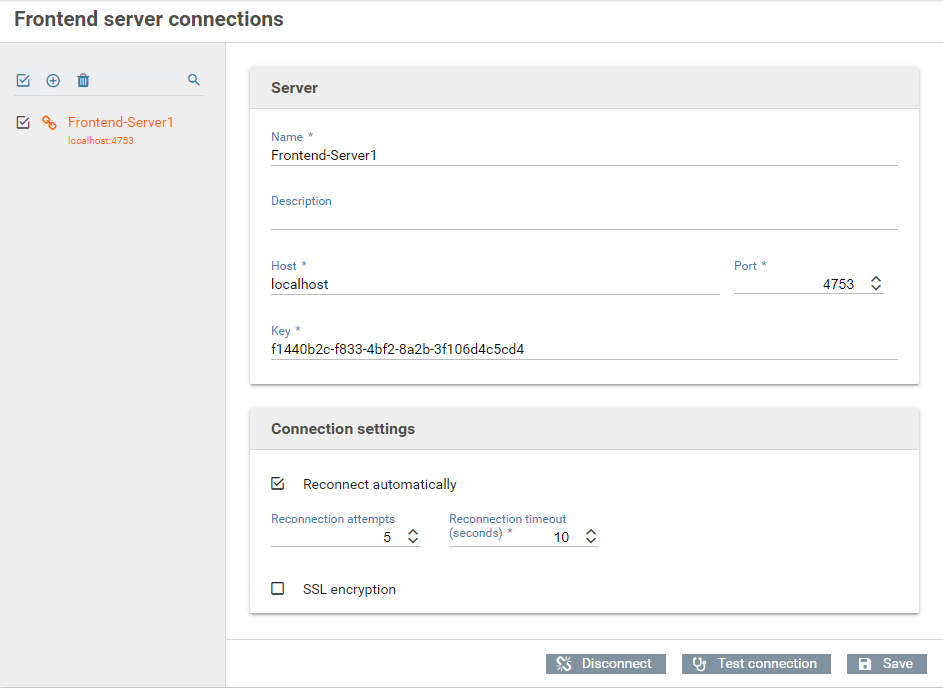Open search in the server list
Screen dimensions: 943x688
pyautogui.click(x=194, y=80)
